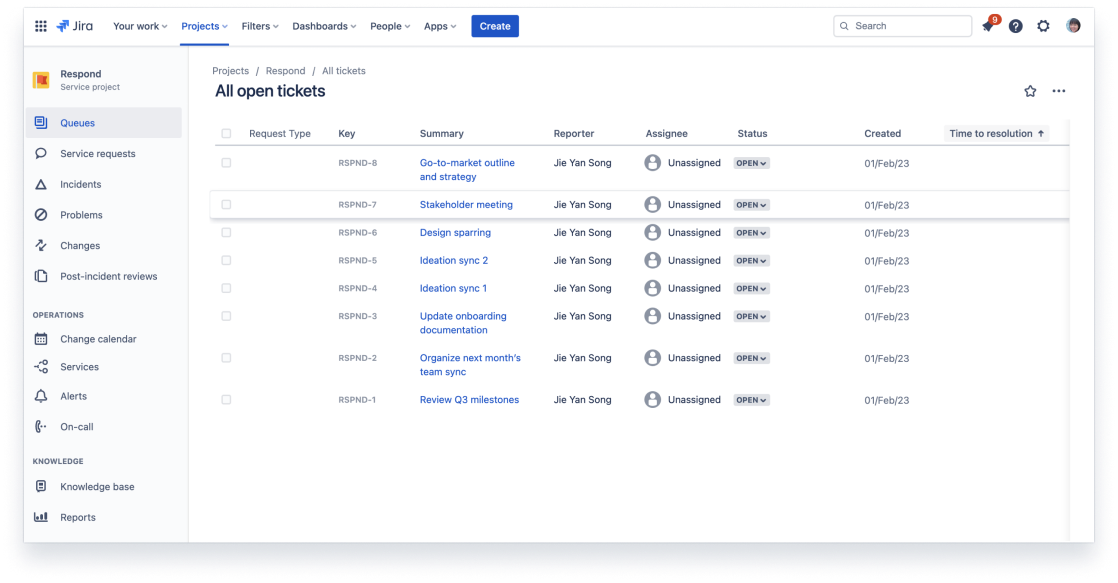Click the On-call phone icon
1118x583 pixels.
41,426
